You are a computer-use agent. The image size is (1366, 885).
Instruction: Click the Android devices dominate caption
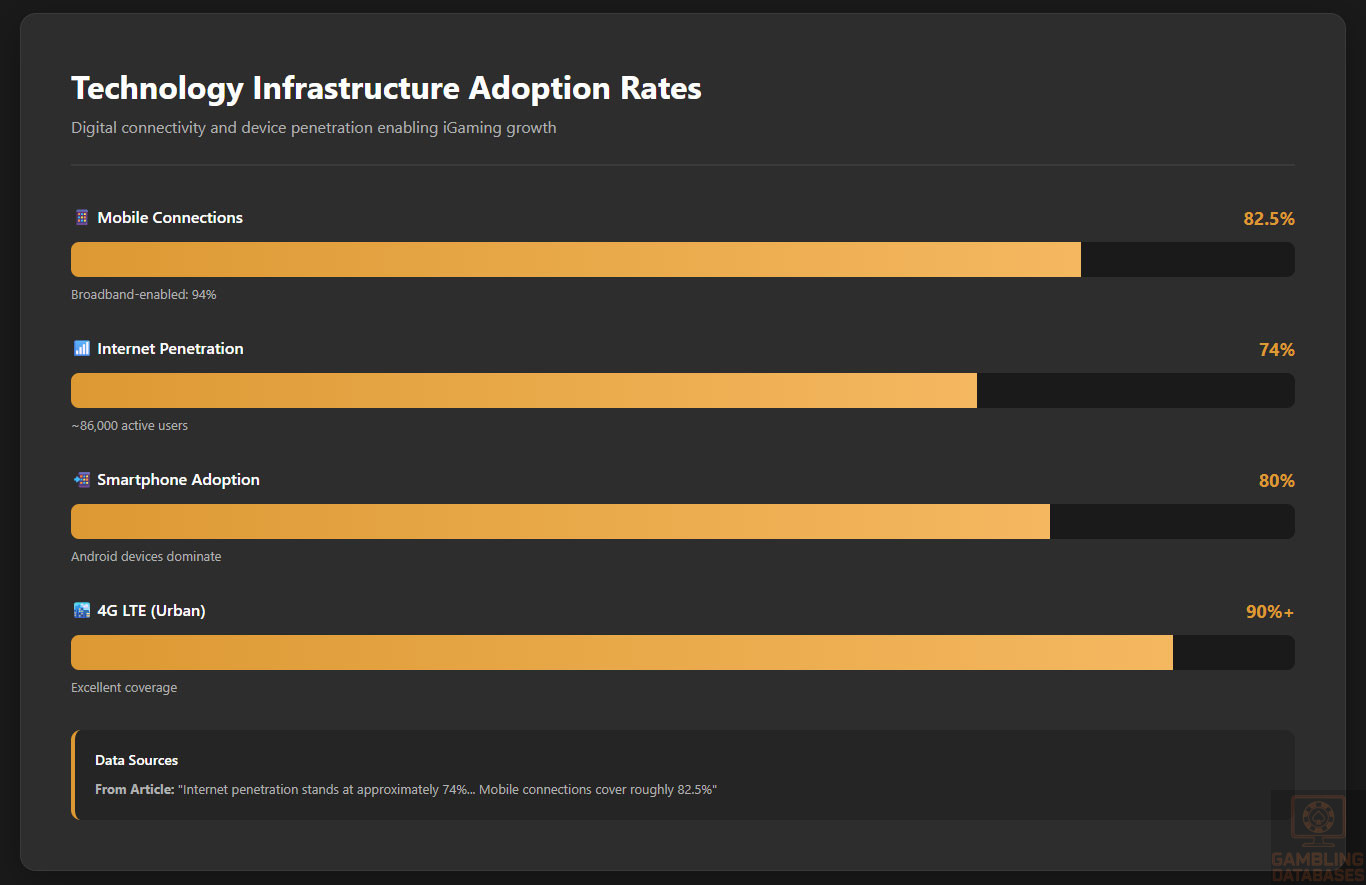(146, 557)
